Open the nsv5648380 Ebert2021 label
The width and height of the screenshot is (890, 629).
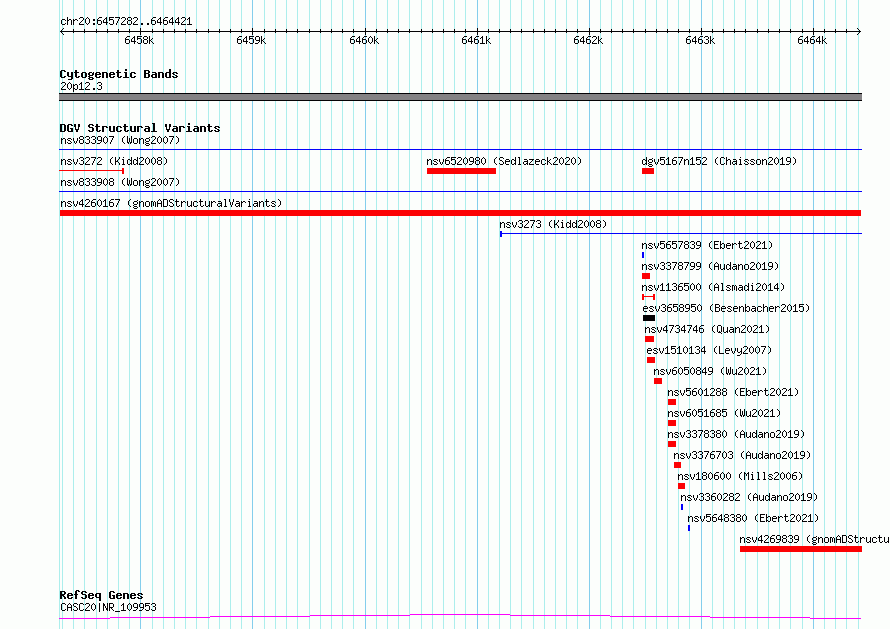tap(753, 518)
